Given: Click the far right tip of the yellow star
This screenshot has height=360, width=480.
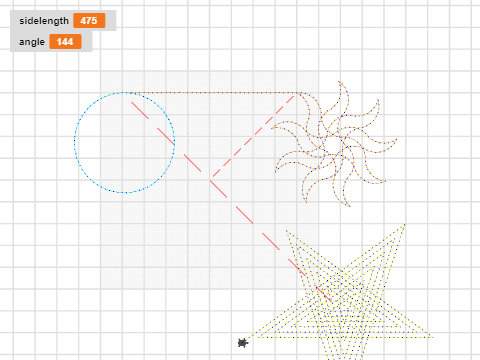Looking at the screenshot, I should tap(433, 337).
